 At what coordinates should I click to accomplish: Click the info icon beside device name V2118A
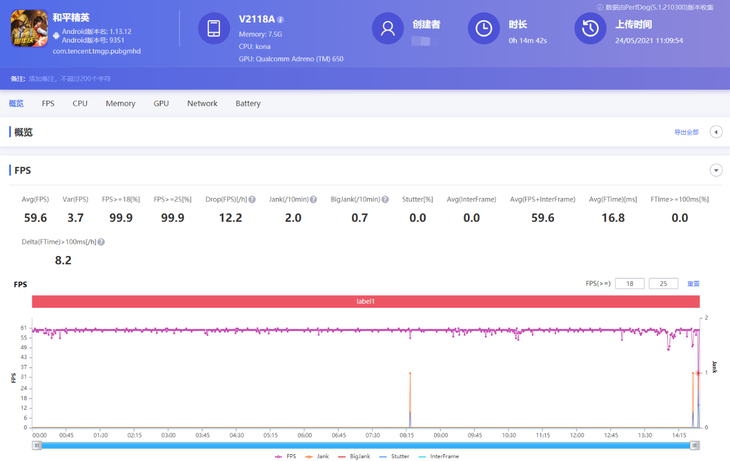[x=281, y=20]
